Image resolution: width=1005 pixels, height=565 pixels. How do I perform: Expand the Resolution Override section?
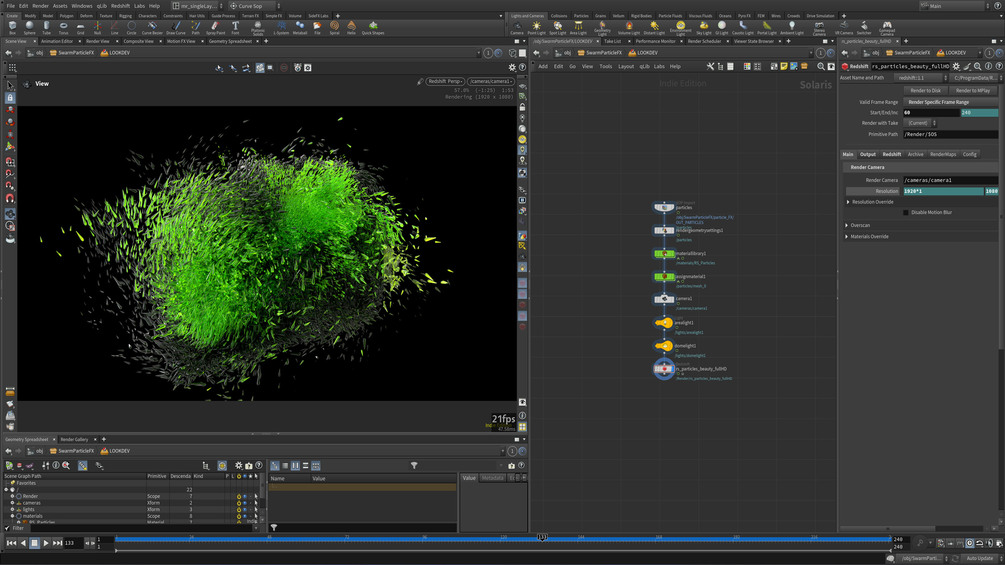[x=848, y=202]
